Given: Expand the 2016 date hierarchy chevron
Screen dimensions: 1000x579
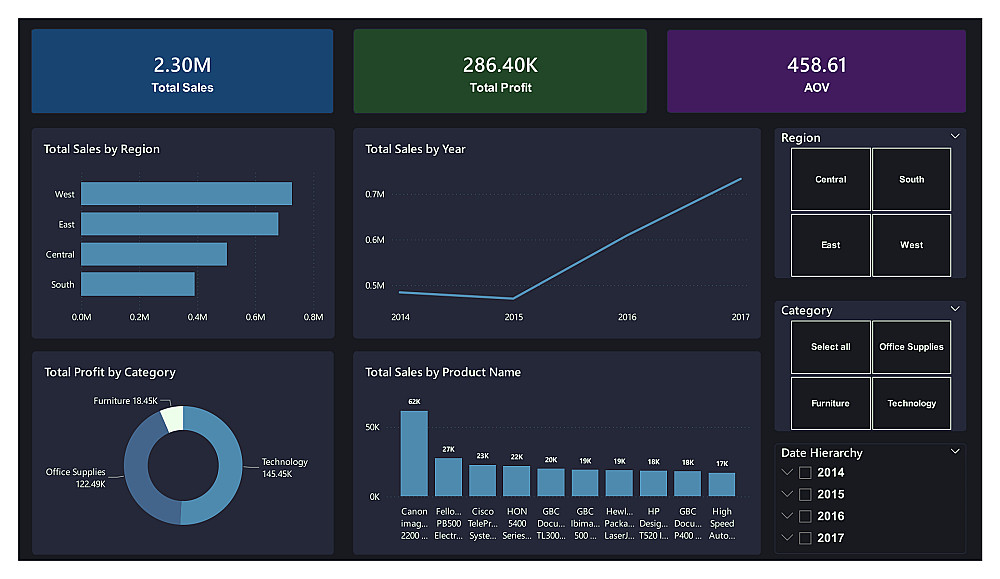Looking at the screenshot, I should tap(787, 516).
